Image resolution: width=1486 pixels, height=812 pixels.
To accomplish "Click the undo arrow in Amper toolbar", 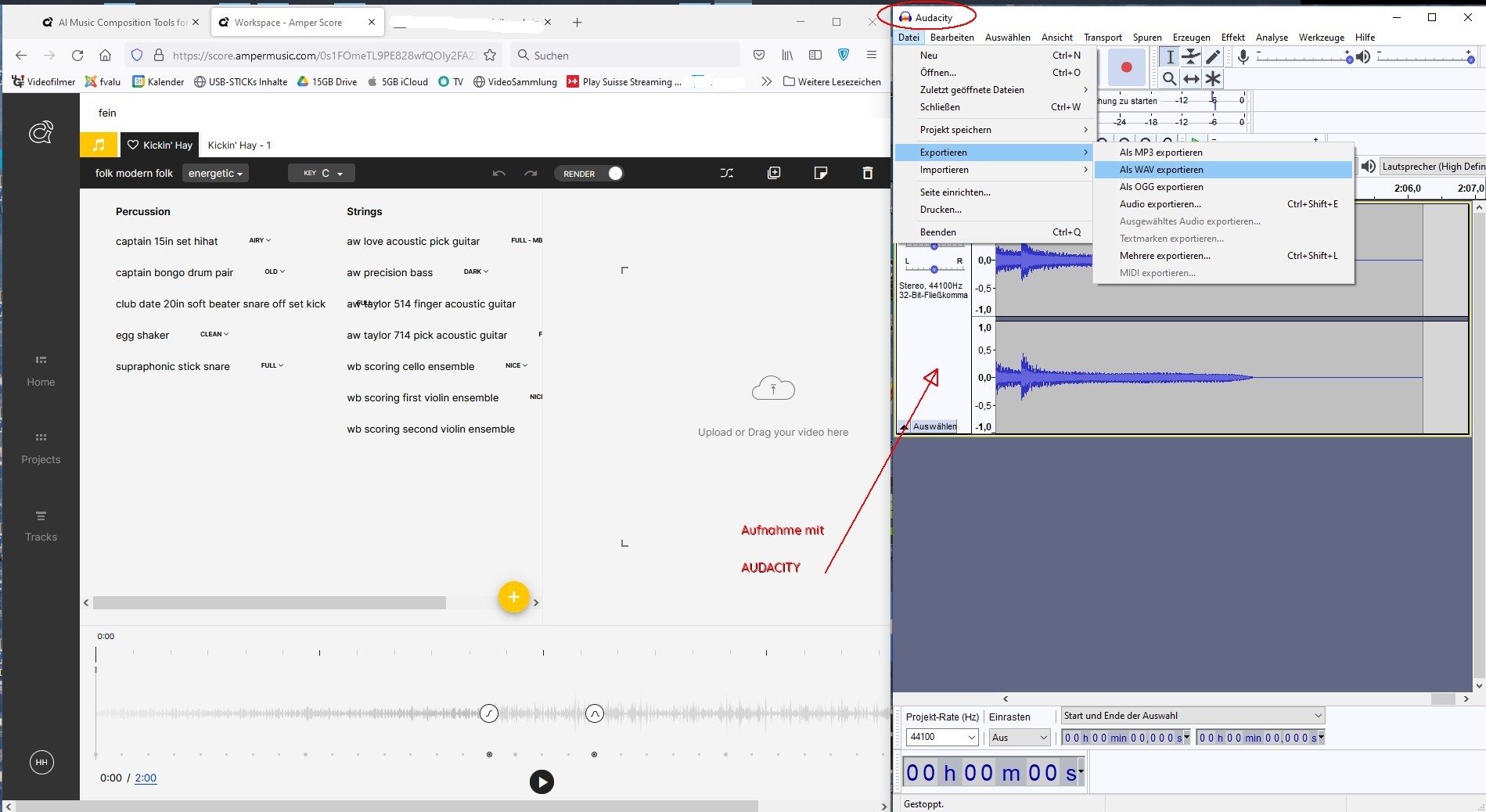I will pos(499,173).
